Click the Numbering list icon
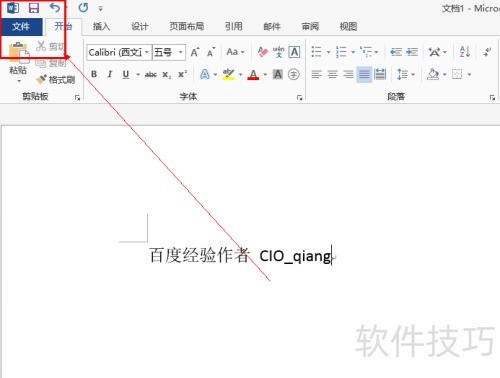500x378 pixels. click(x=341, y=52)
